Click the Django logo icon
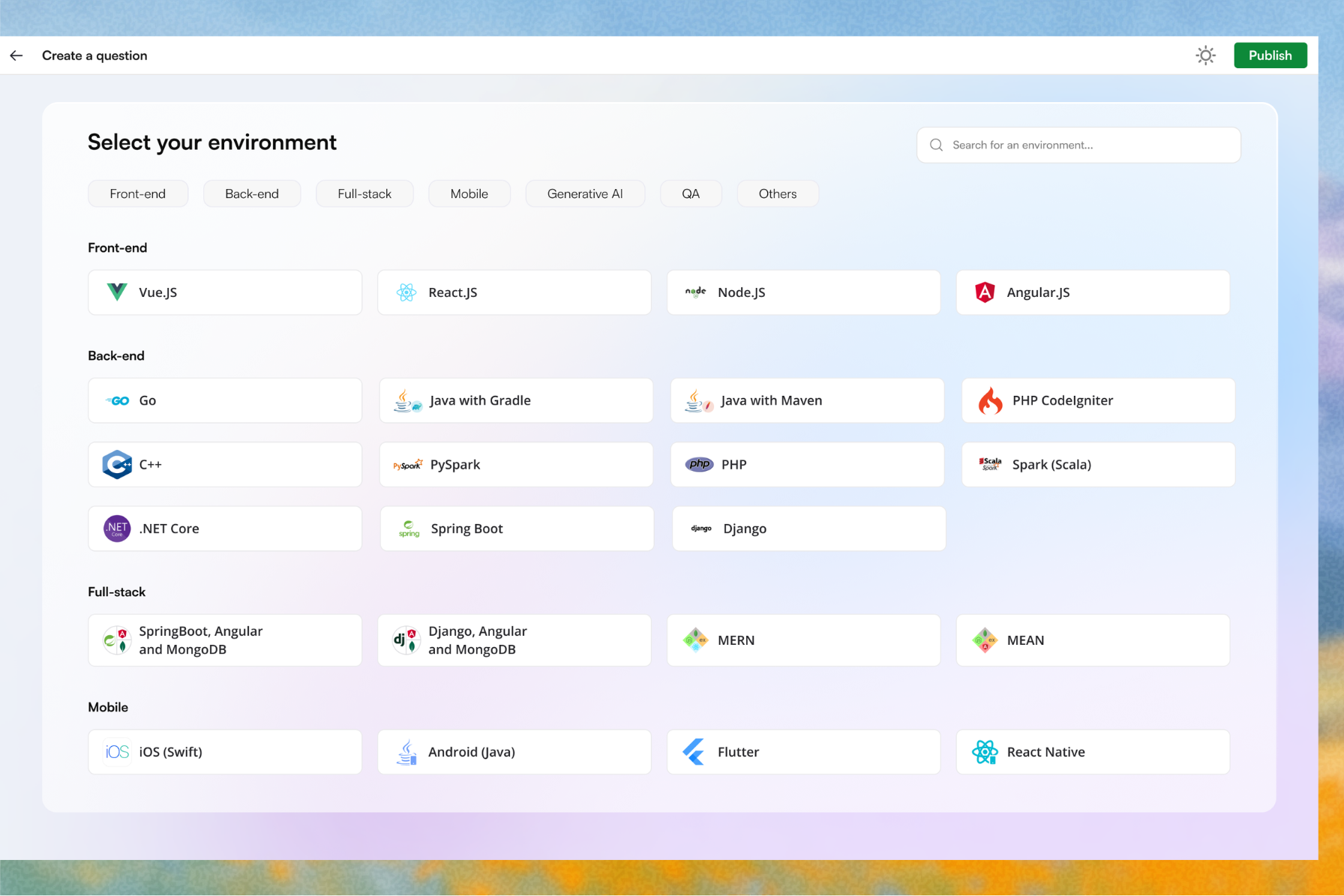 pyautogui.click(x=701, y=529)
